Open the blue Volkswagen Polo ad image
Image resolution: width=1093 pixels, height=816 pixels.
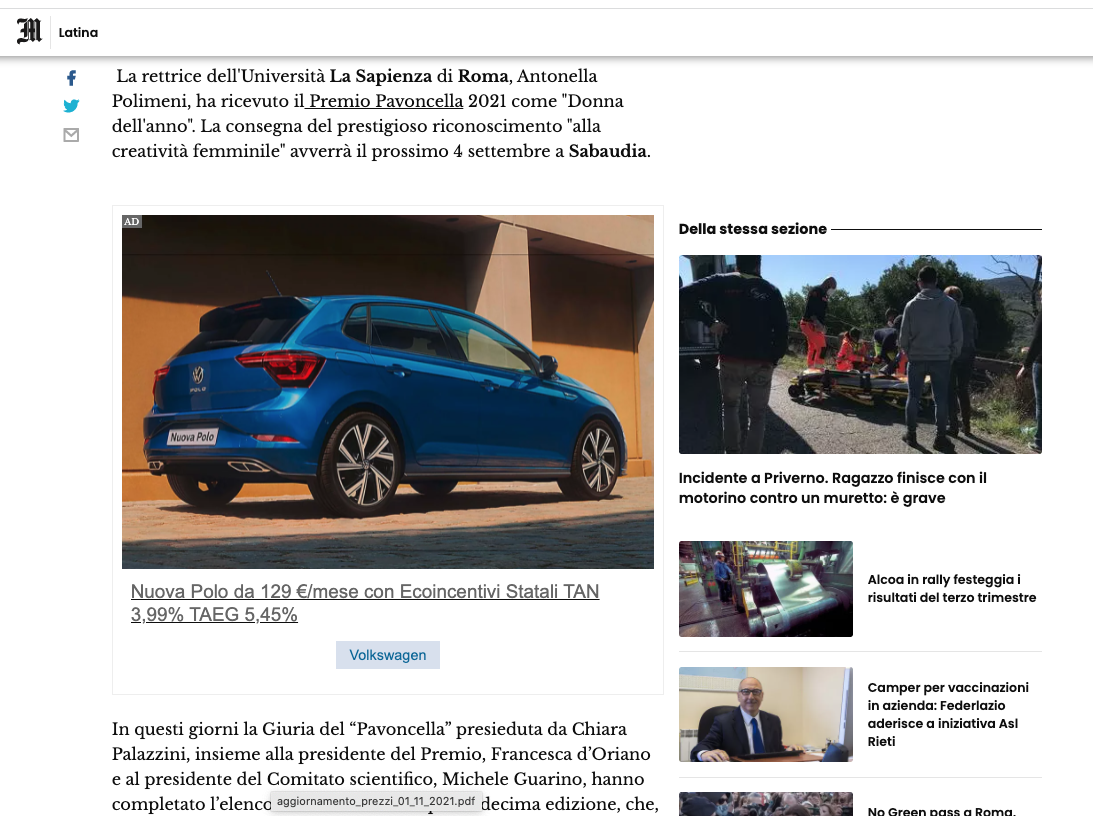(388, 392)
